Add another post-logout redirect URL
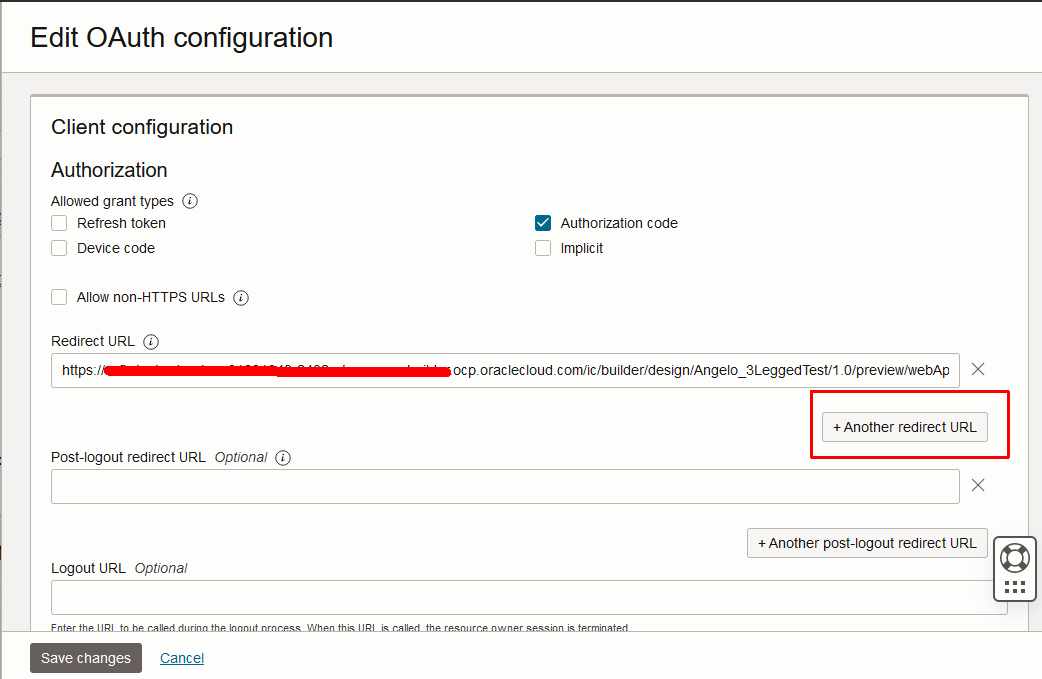Image resolution: width=1042 pixels, height=679 pixels. [x=867, y=543]
